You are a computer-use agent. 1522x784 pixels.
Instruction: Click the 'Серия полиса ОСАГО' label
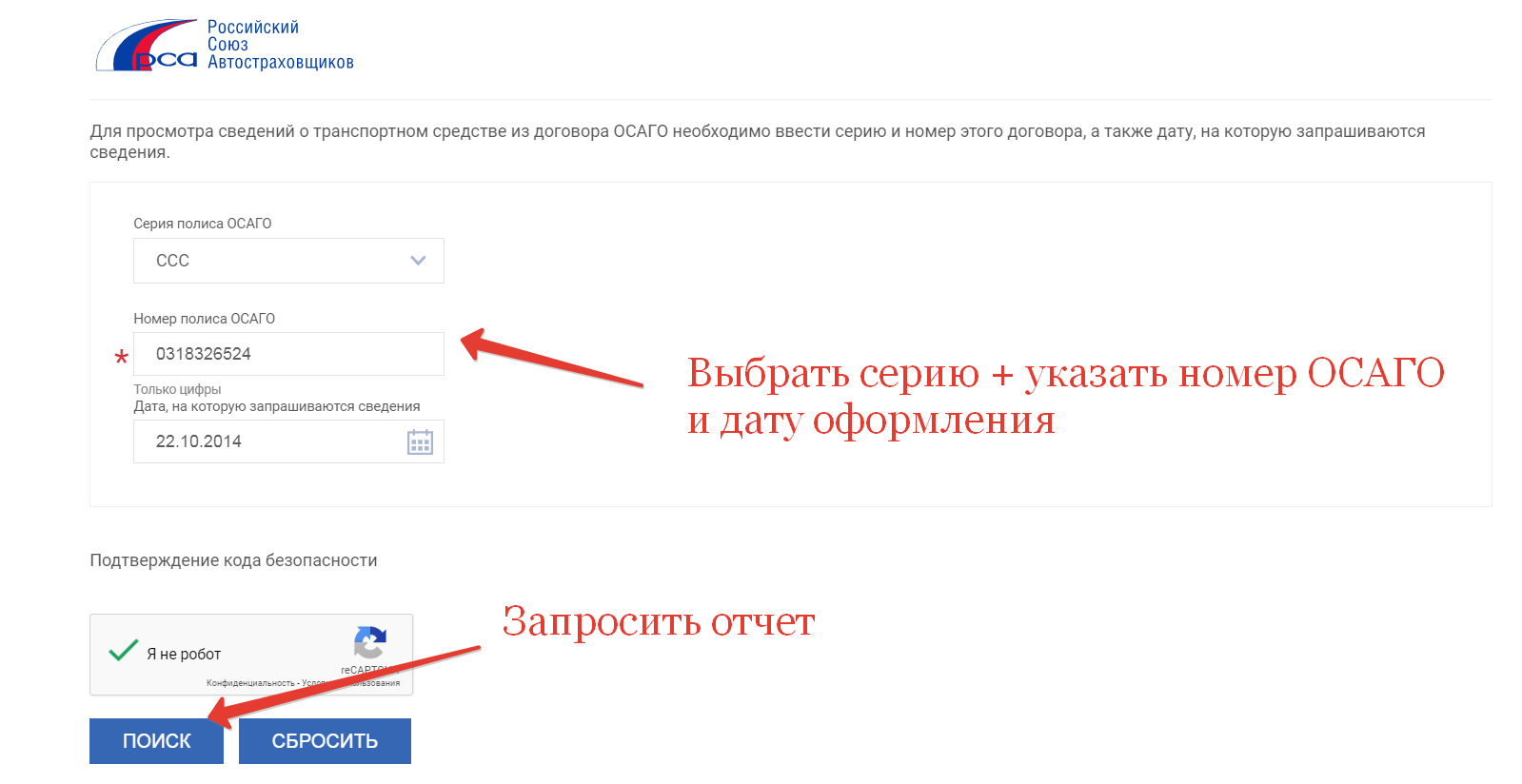pyautogui.click(x=202, y=224)
